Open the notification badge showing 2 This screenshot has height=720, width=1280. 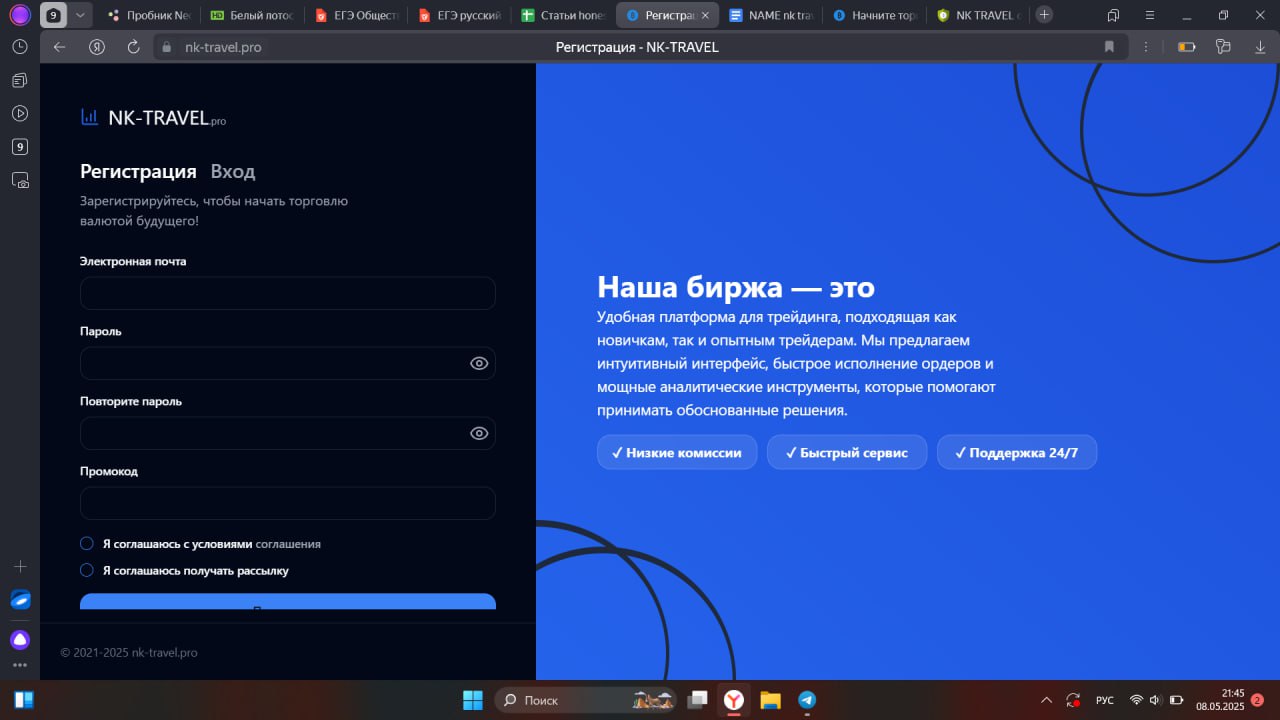(x=1257, y=700)
